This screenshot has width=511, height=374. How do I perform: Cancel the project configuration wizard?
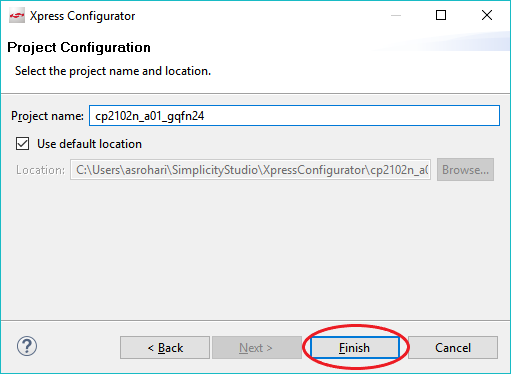coord(453,348)
